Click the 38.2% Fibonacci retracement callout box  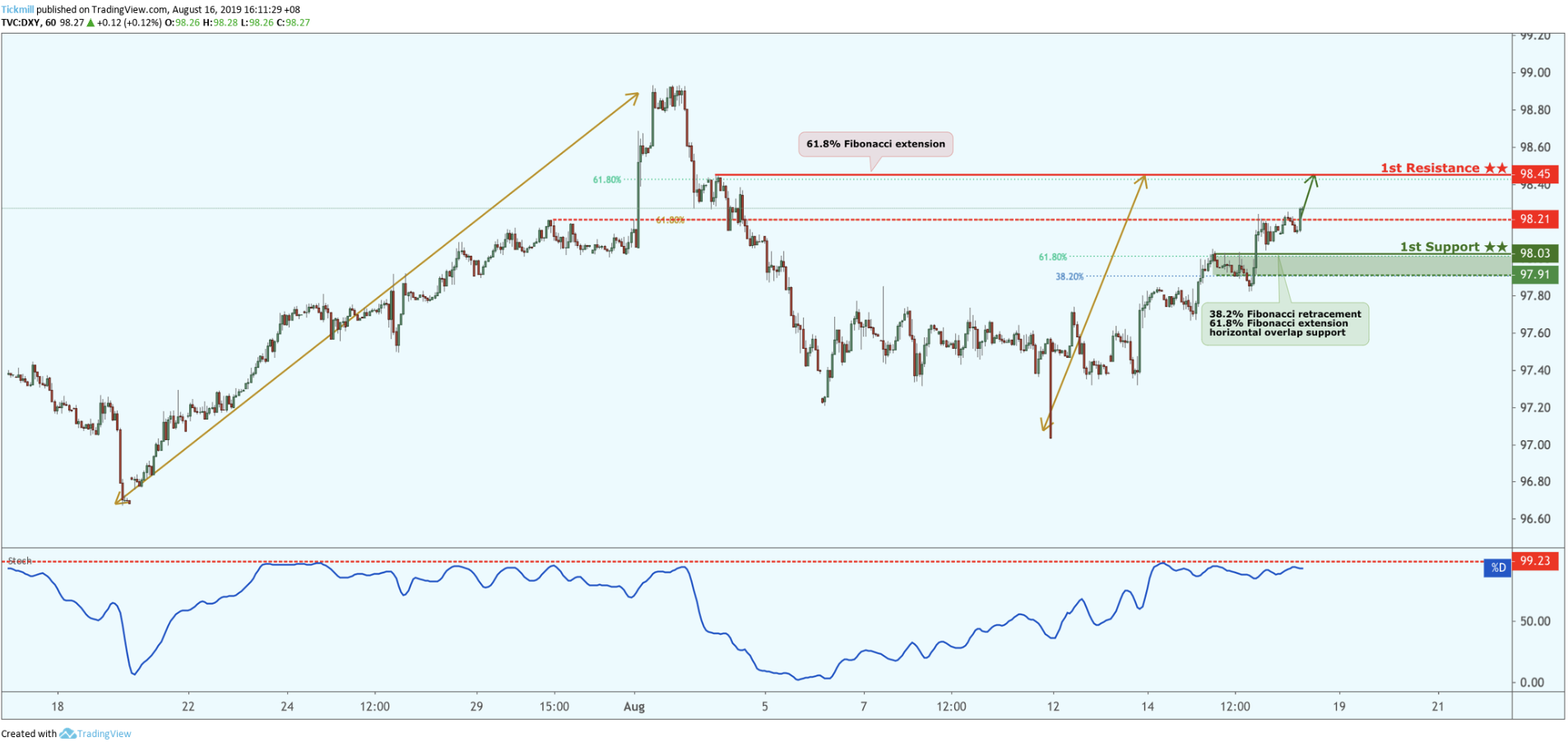pos(1285,323)
